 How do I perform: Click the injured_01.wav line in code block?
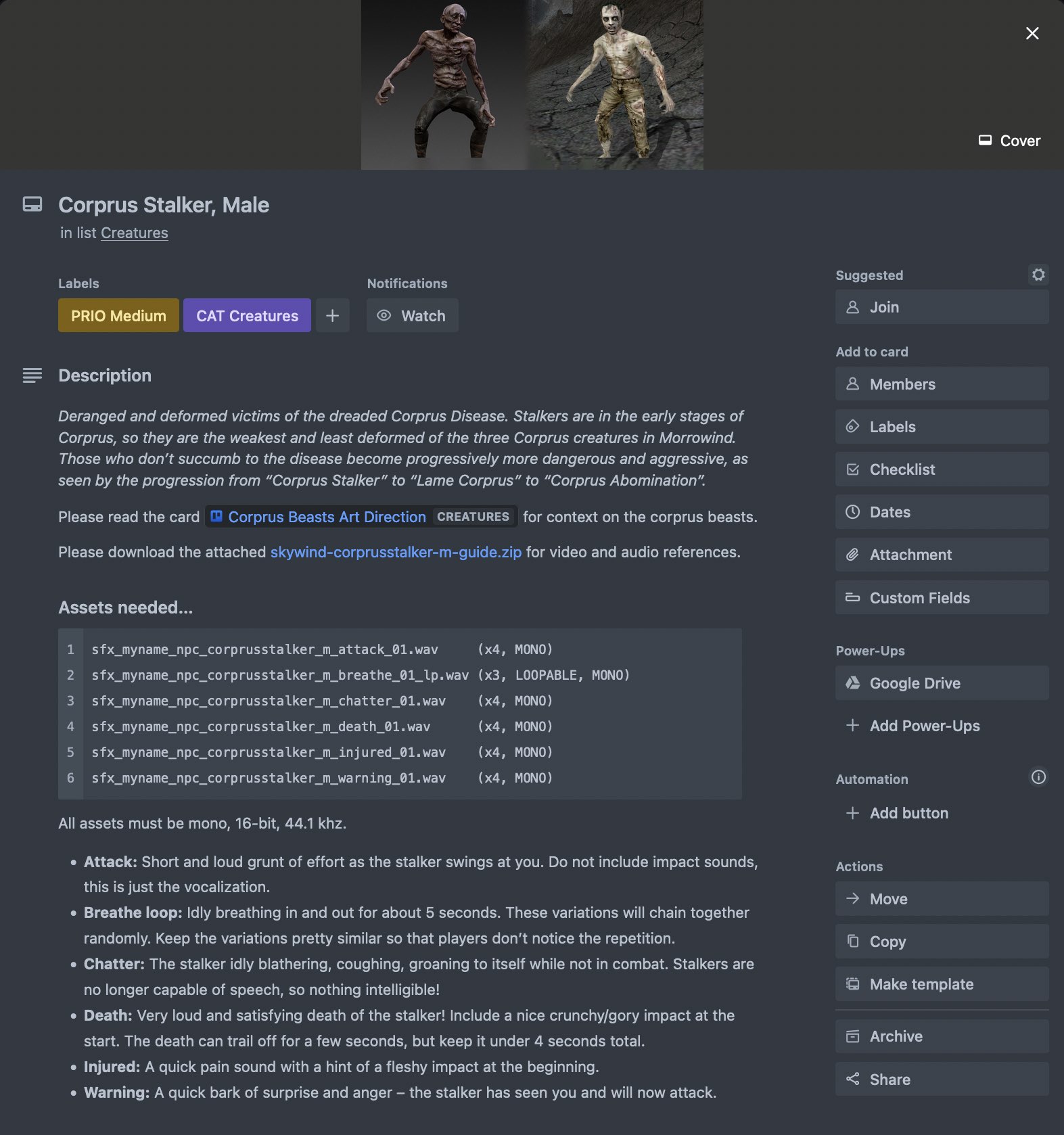322,752
